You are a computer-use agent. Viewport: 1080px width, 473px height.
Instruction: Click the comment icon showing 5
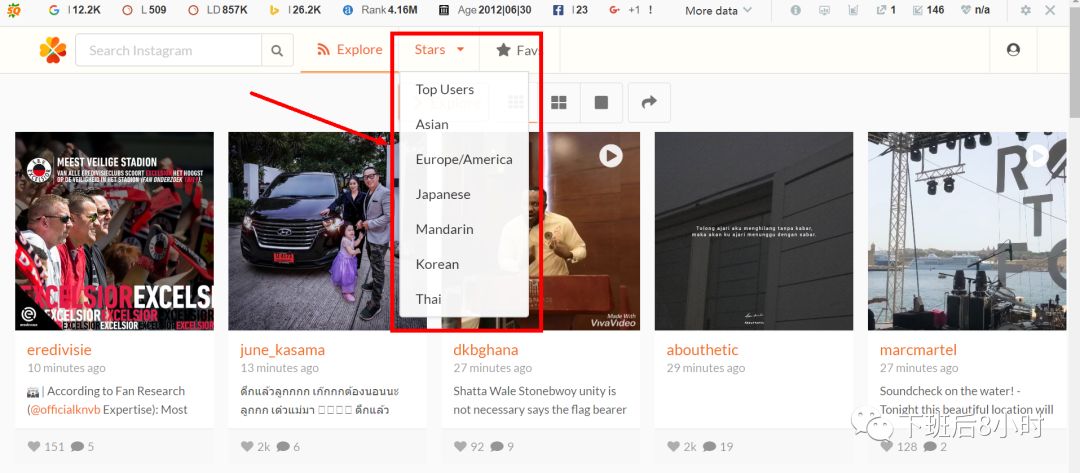click(77, 446)
